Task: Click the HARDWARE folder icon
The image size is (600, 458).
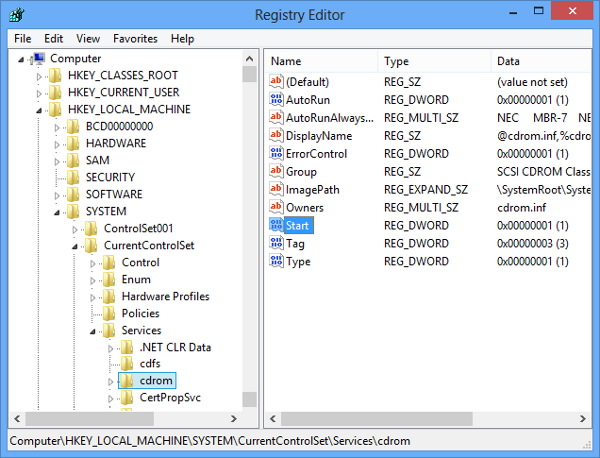Action: (73, 143)
